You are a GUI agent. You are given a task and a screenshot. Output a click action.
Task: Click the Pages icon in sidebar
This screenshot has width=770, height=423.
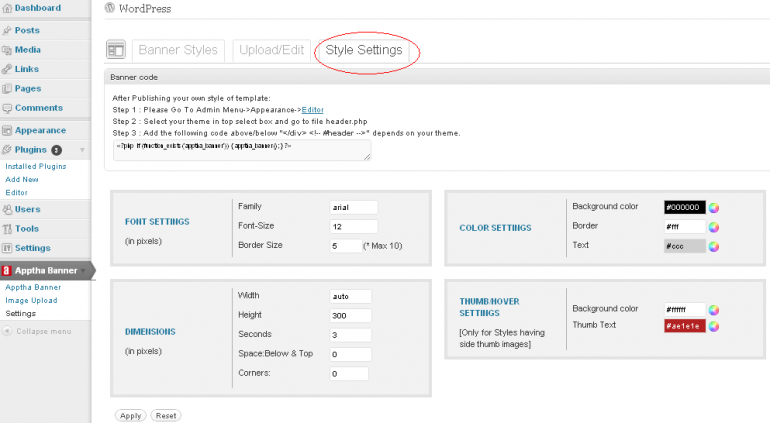[7, 89]
